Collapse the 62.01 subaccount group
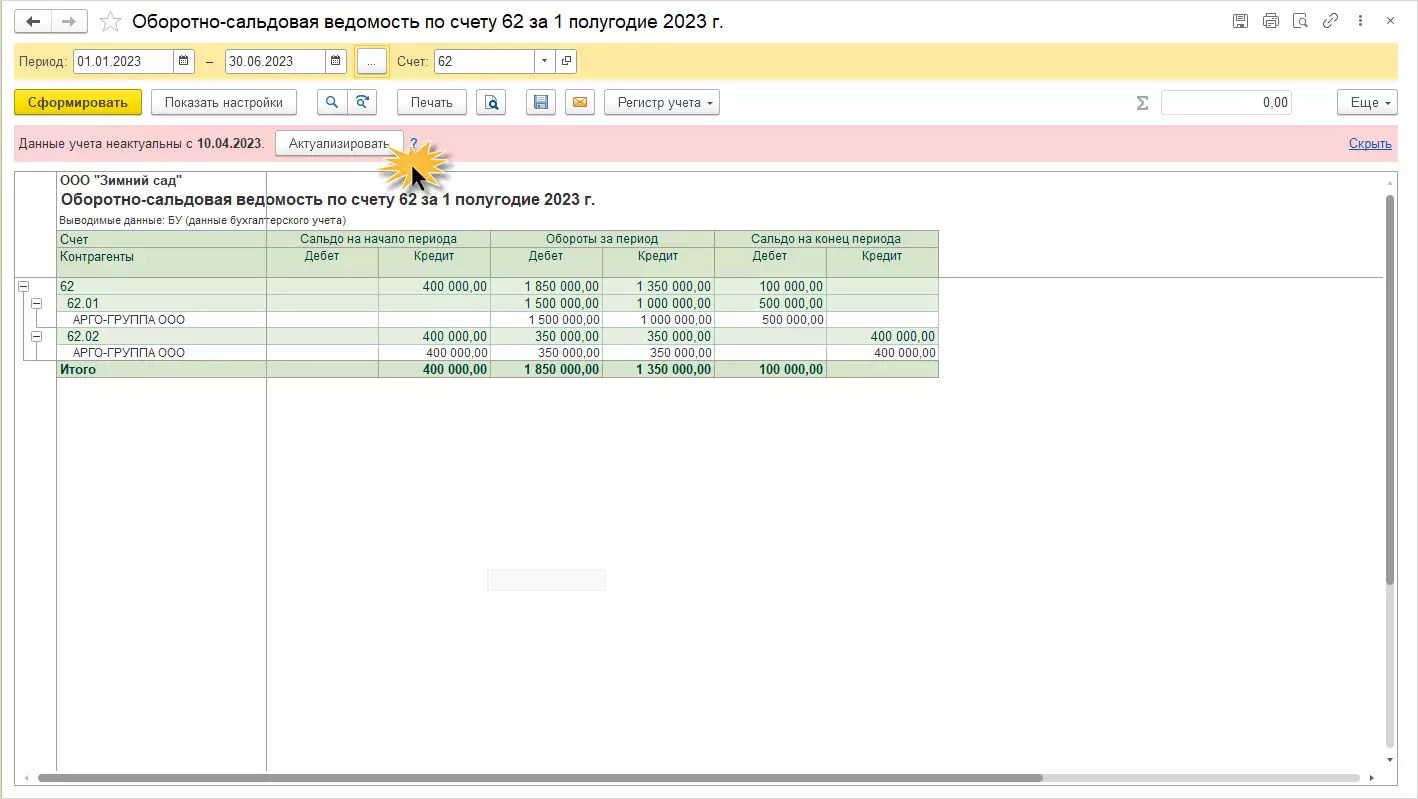Screen dimensions: 1418x799 pos(36,303)
